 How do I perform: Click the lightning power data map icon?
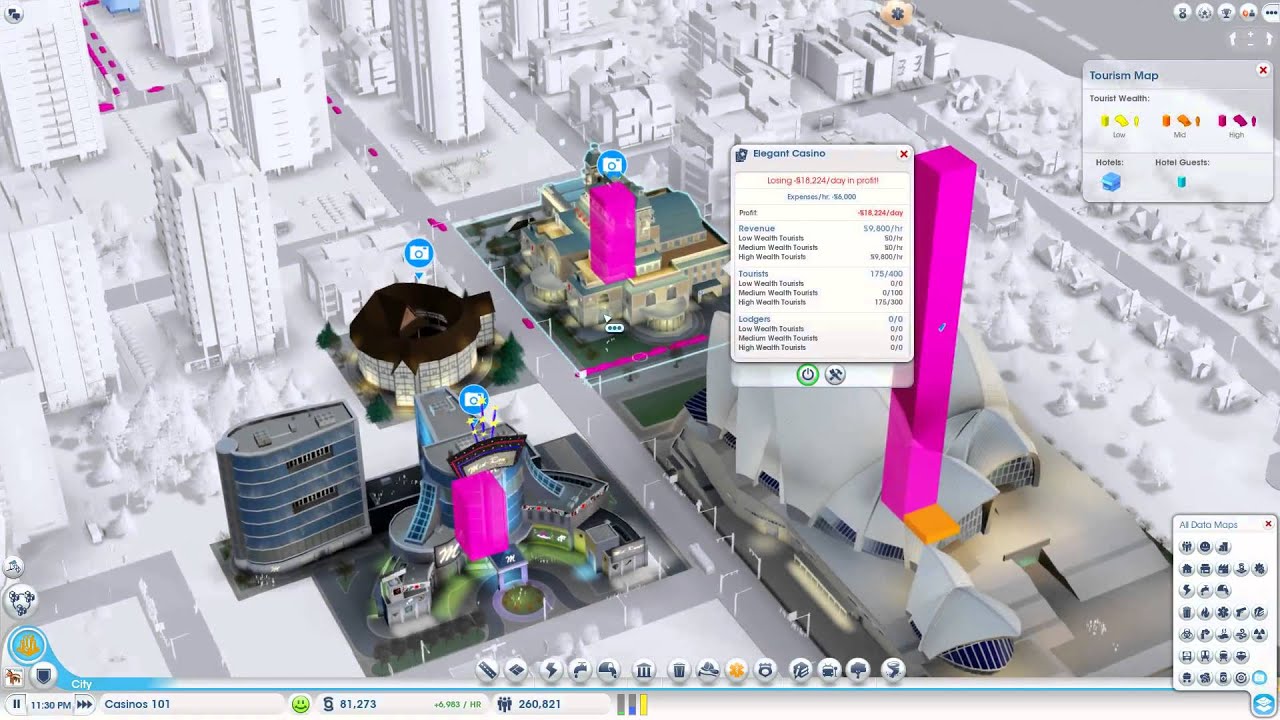point(1187,589)
